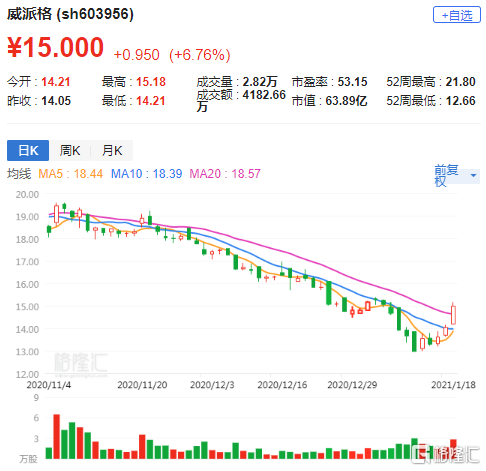486x471 pixels.
Task: Click the 今开 value 14.21
Action: 56,82
